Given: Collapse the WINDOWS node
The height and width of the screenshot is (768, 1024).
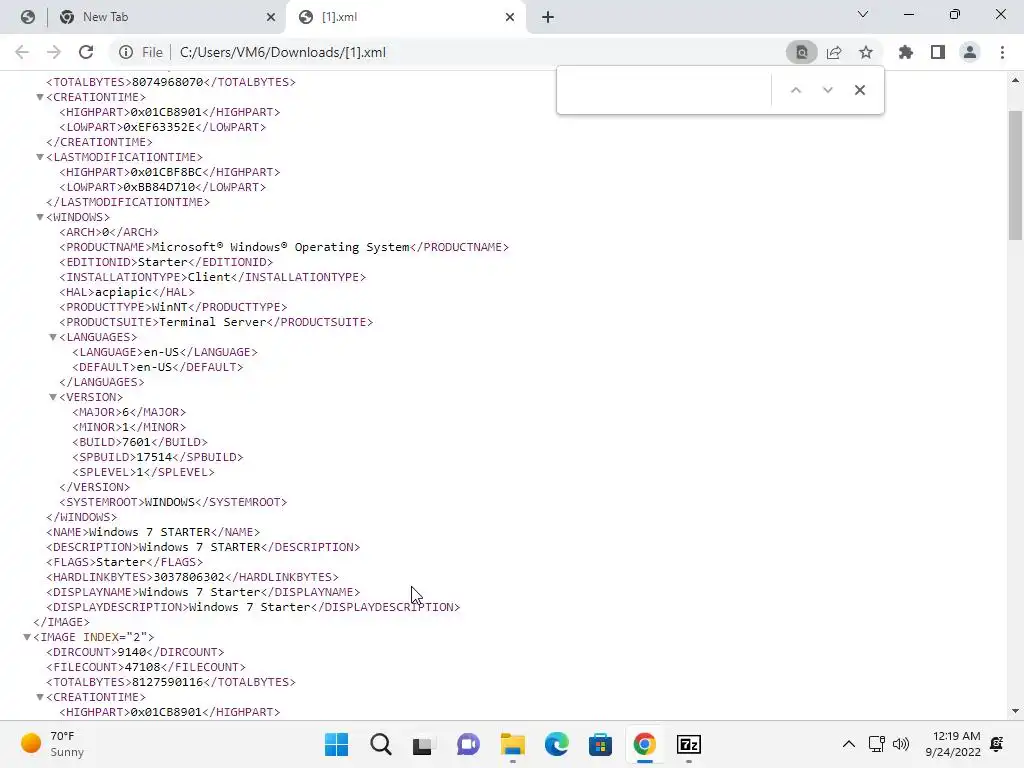Looking at the screenshot, I should [40, 217].
